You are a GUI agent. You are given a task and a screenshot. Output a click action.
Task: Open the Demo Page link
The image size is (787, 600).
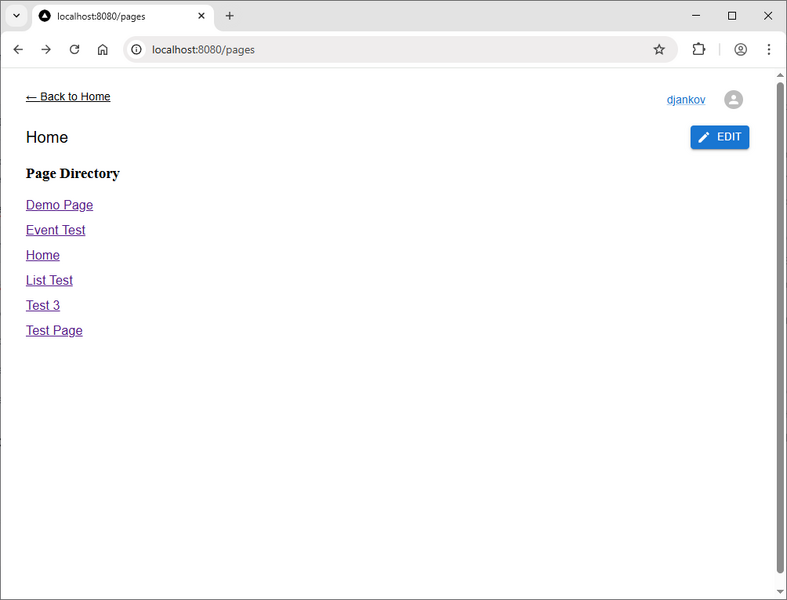[59, 205]
